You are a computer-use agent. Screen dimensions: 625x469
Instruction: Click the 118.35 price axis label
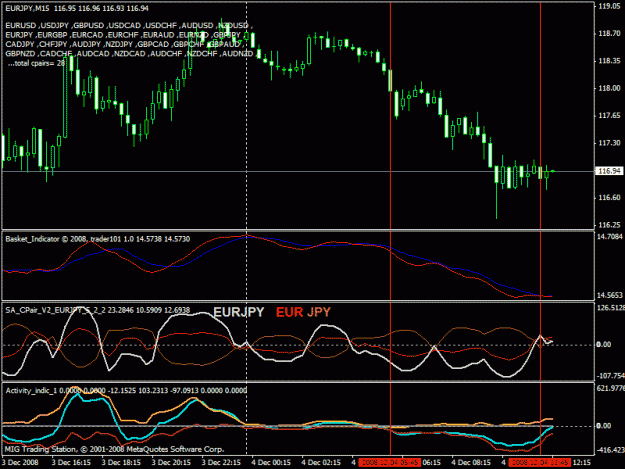(609, 61)
